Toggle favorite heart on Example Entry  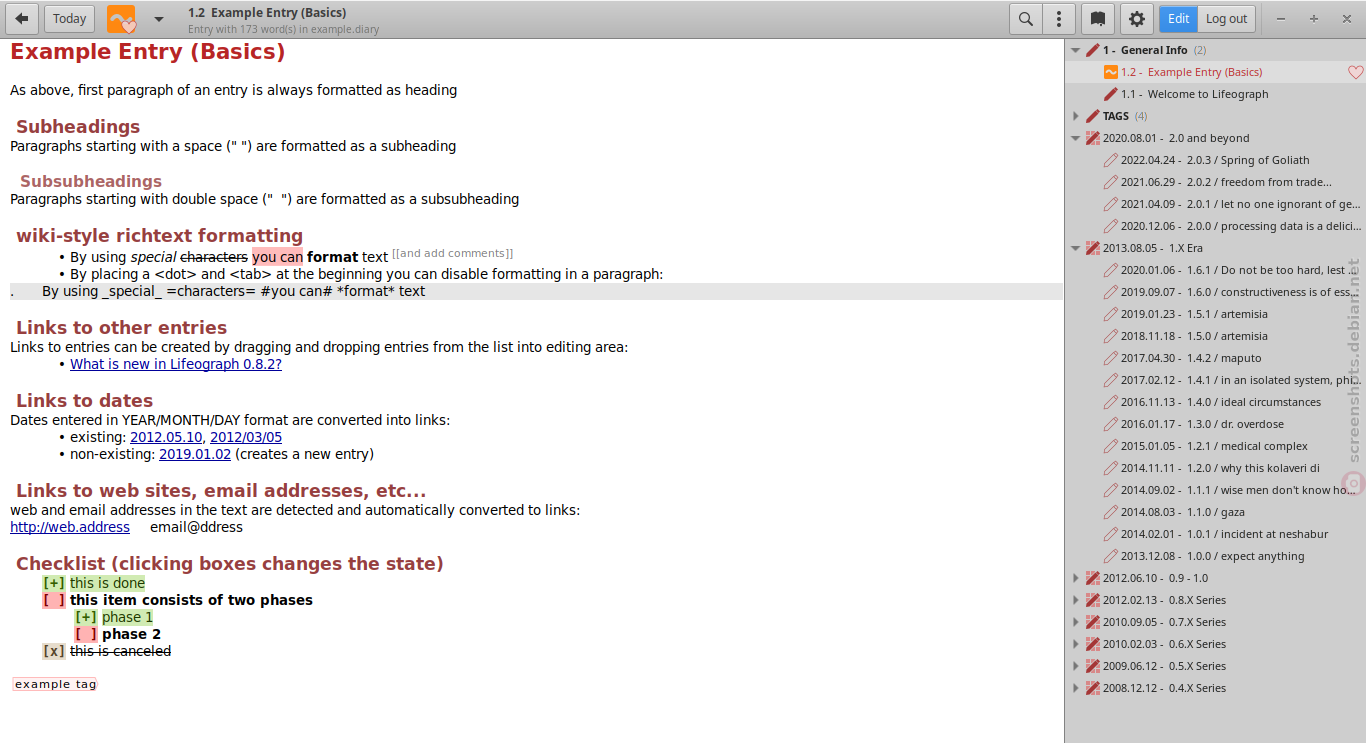1355,72
